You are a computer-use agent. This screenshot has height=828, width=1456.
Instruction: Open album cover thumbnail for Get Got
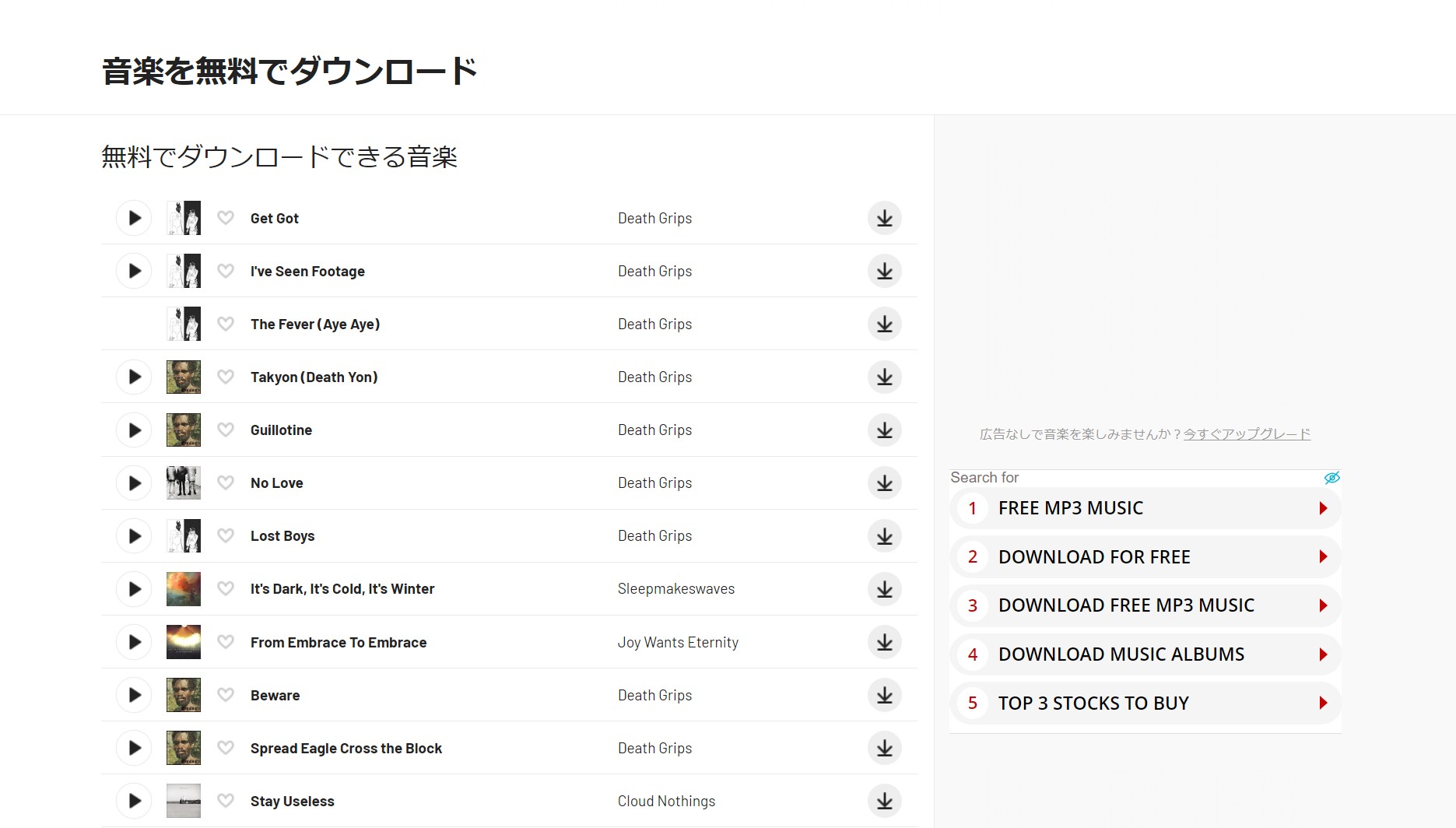tap(184, 218)
